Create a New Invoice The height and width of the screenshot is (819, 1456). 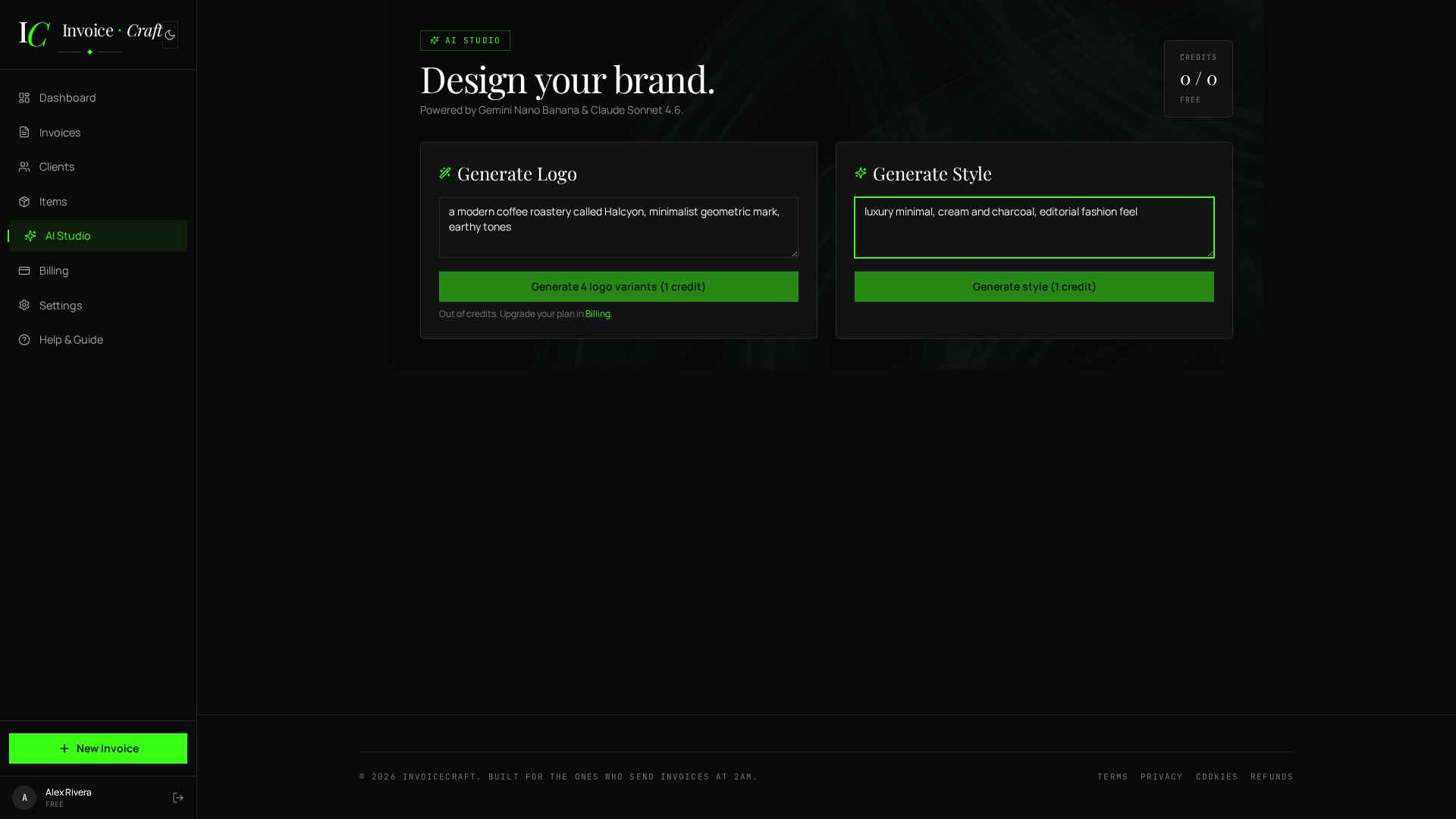(98, 748)
